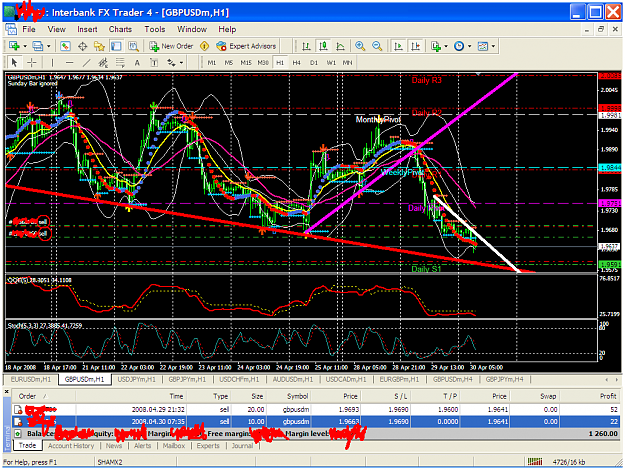Select the Trendline tool

tap(86, 63)
